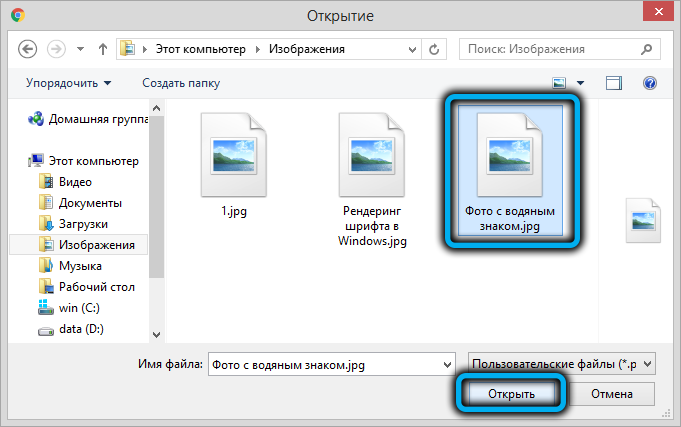Click the 'Отмена' button
Screen dimensions: 681x427
coord(612,394)
